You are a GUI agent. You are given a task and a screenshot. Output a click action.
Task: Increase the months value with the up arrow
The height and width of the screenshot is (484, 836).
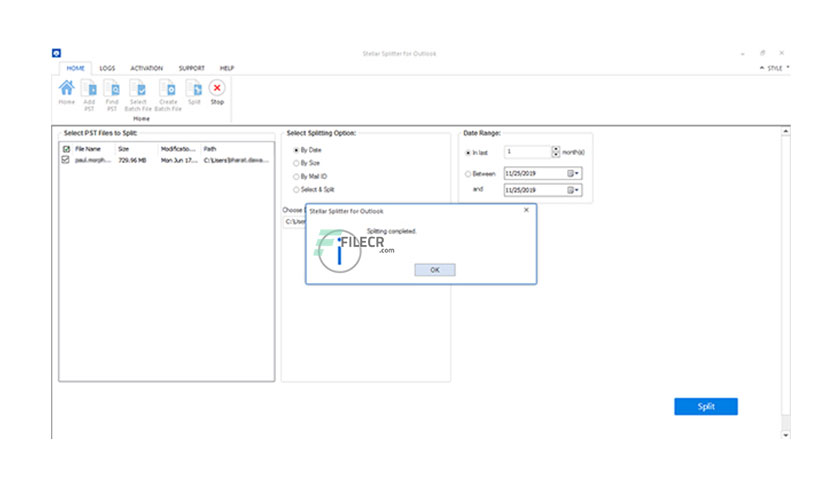(x=556, y=149)
